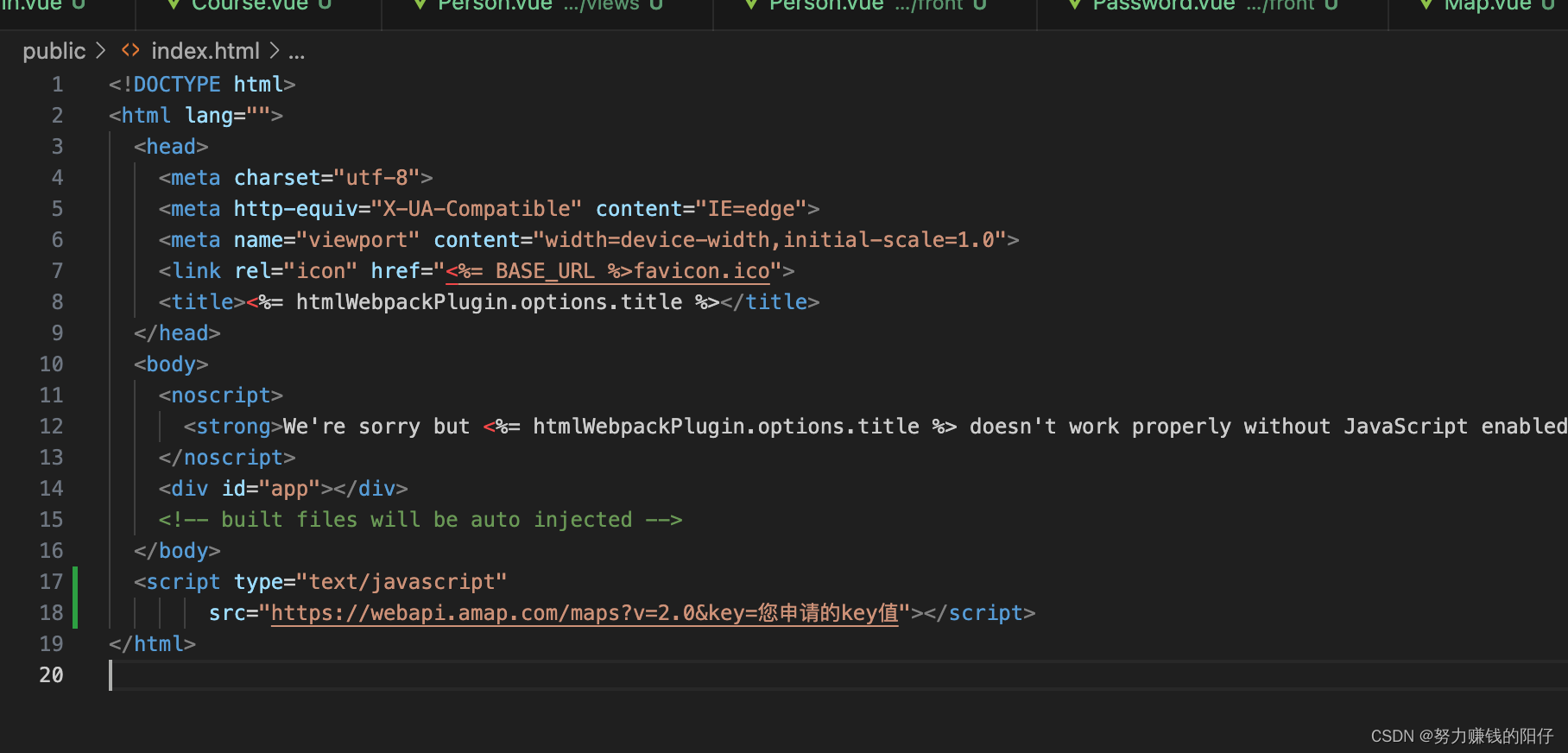Click the opening head tag

171,147
